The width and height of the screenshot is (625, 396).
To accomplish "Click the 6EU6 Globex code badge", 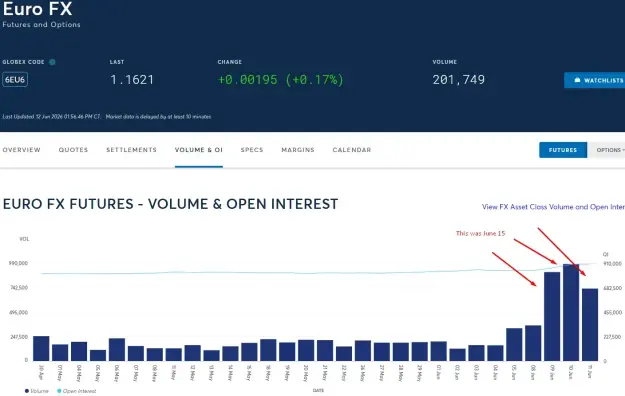I will tap(15, 79).
